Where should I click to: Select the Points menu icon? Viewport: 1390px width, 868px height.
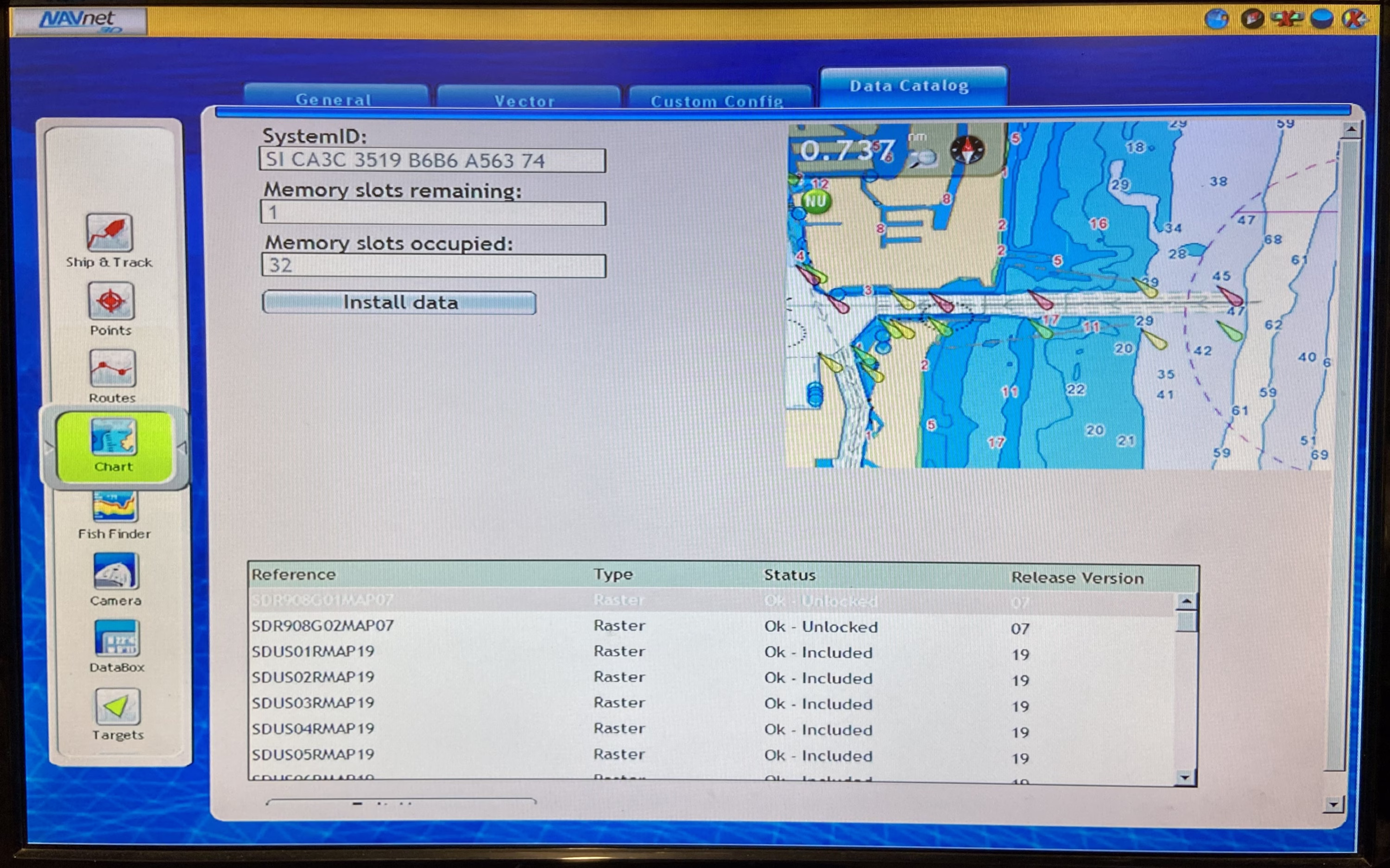click(x=111, y=301)
